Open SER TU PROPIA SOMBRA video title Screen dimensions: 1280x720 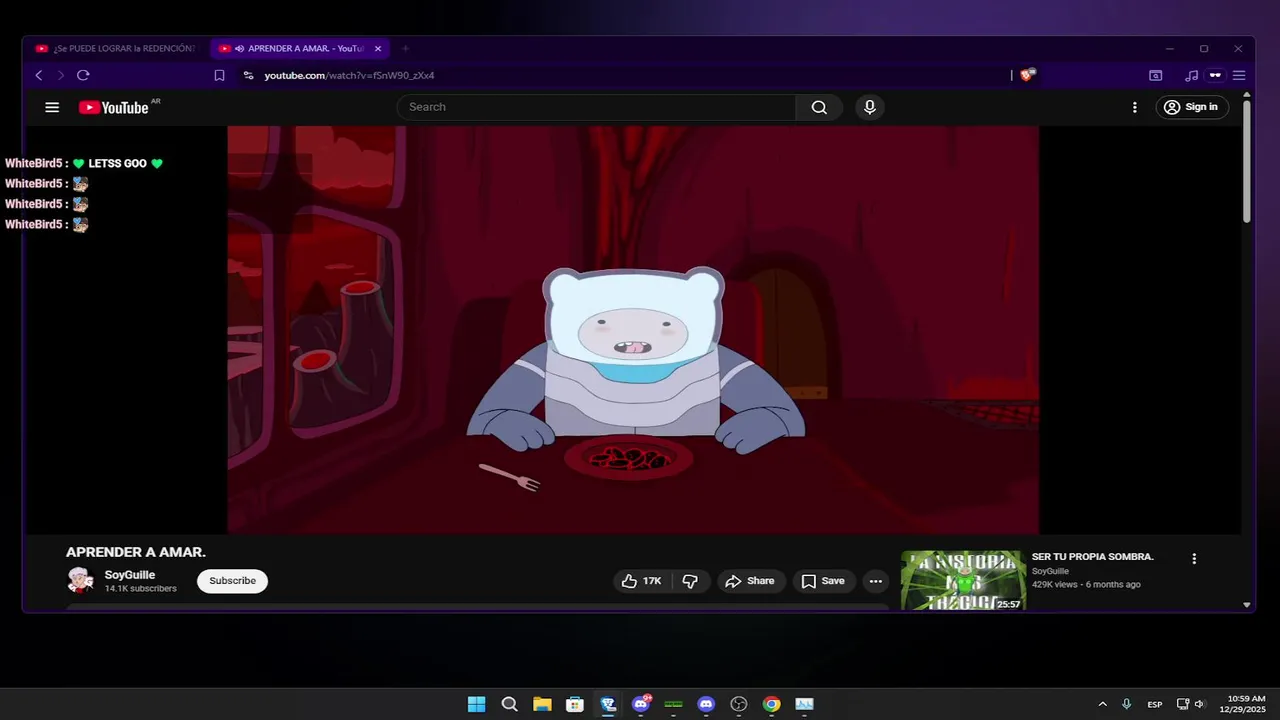[x=1093, y=557]
